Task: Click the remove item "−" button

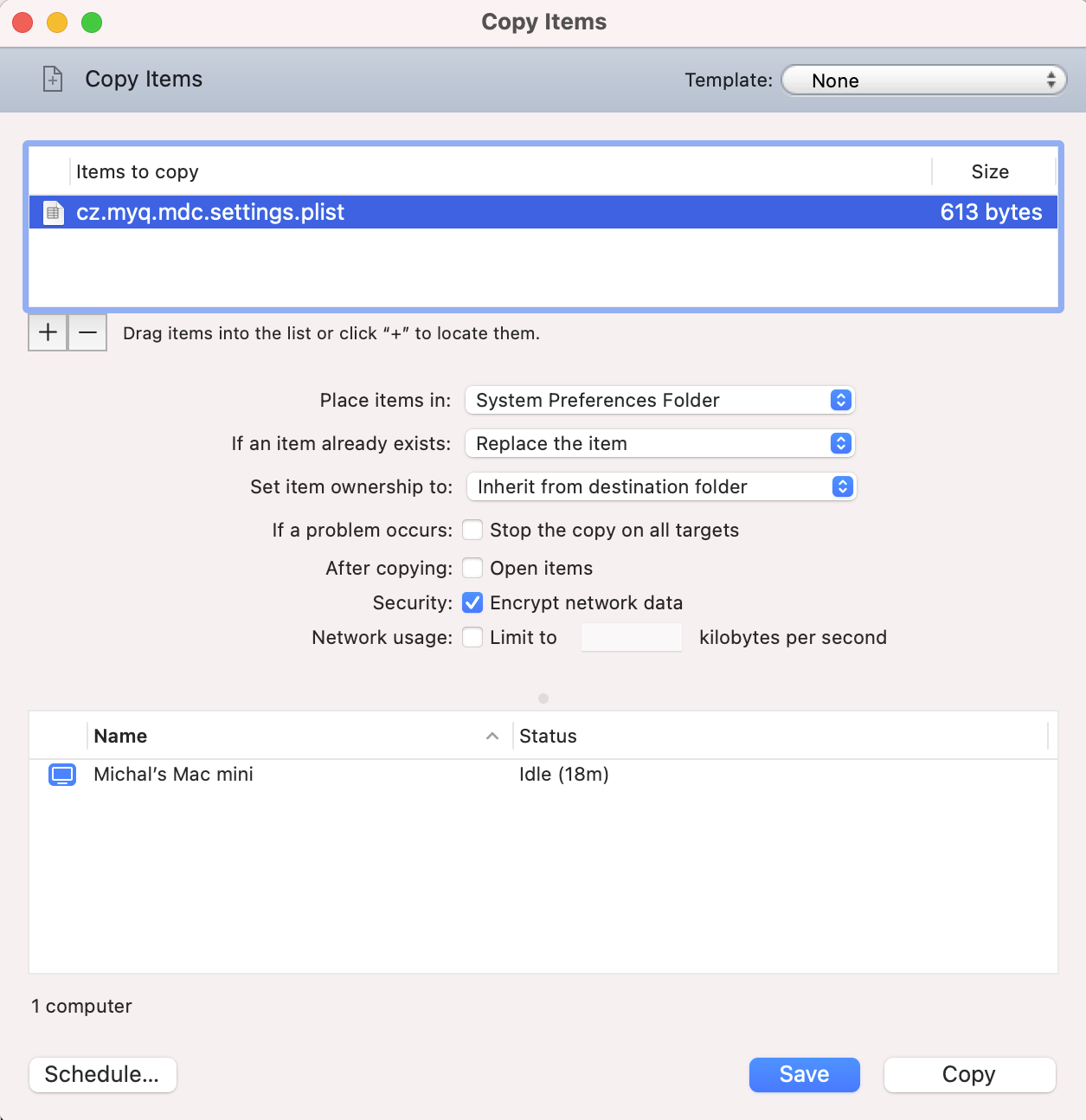Action: 87,331
